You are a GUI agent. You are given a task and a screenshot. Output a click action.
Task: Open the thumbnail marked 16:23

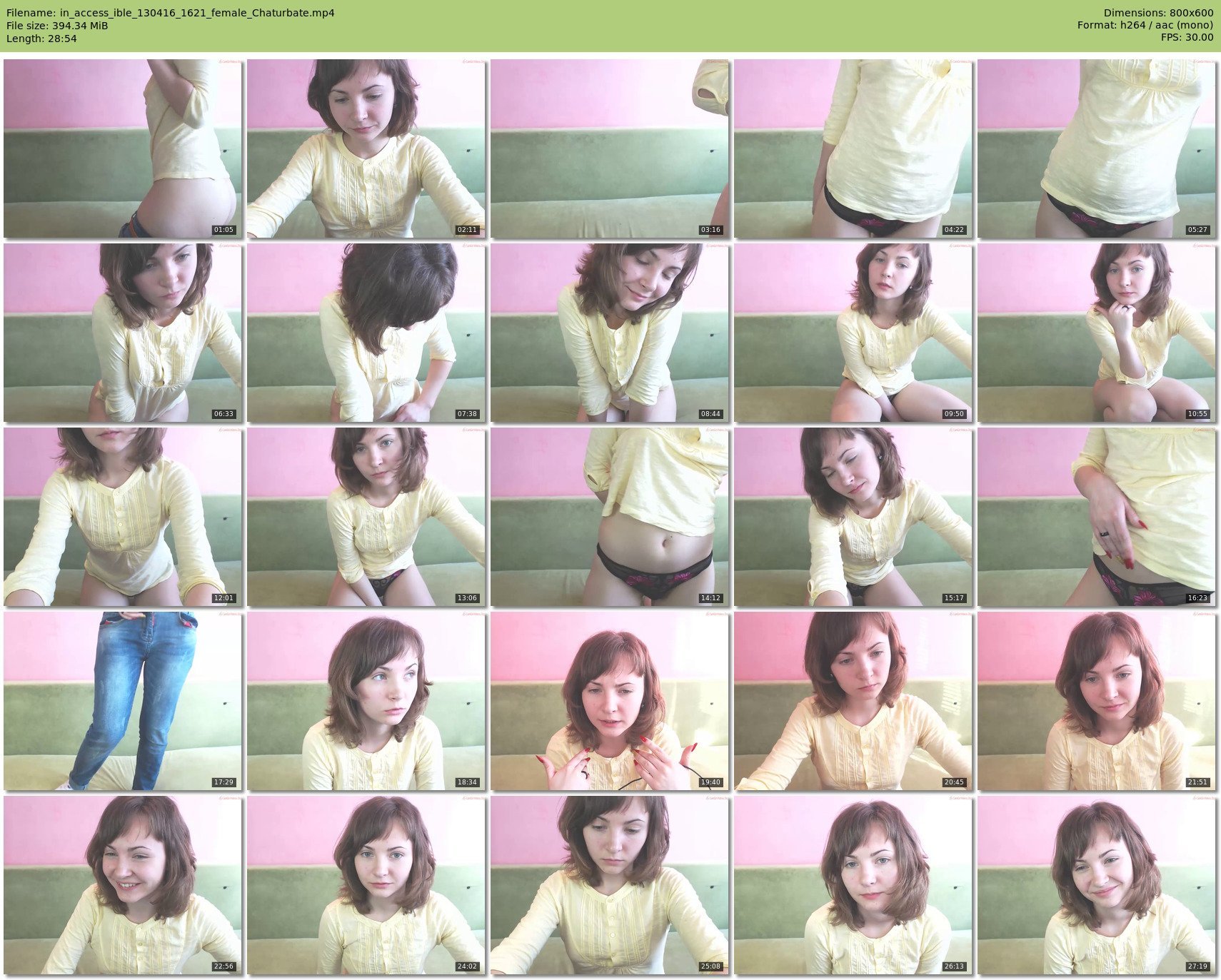[x=1097, y=517]
